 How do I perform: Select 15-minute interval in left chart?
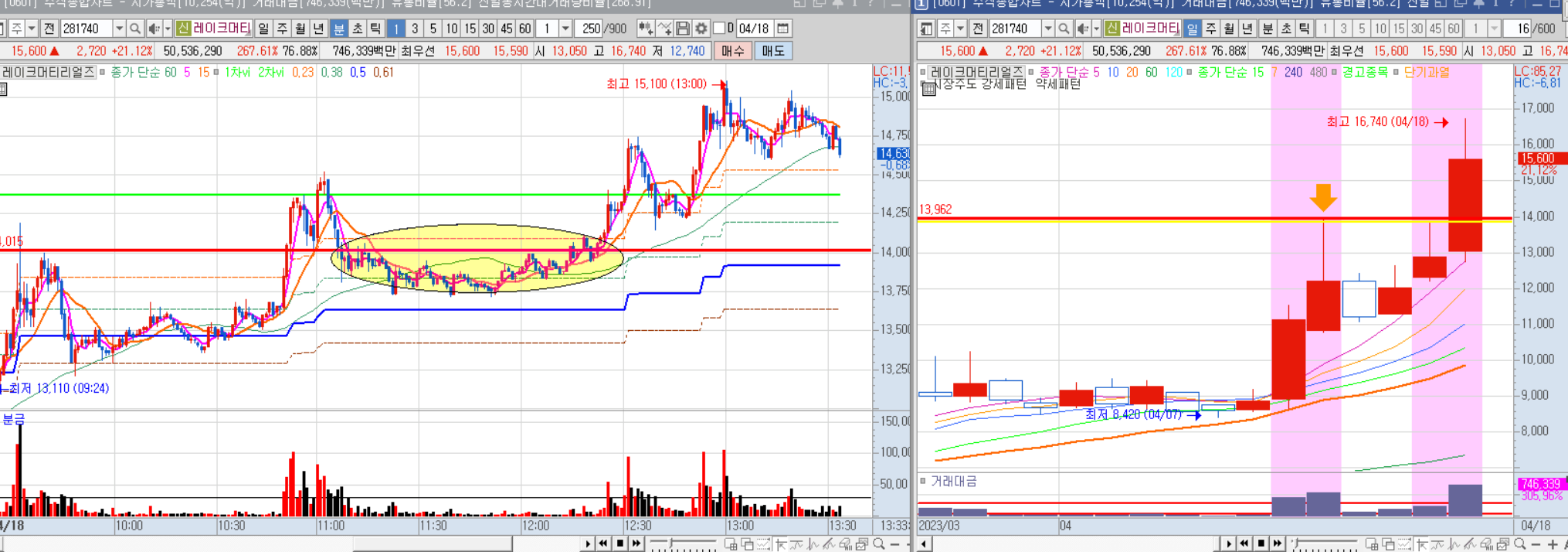coord(470,29)
